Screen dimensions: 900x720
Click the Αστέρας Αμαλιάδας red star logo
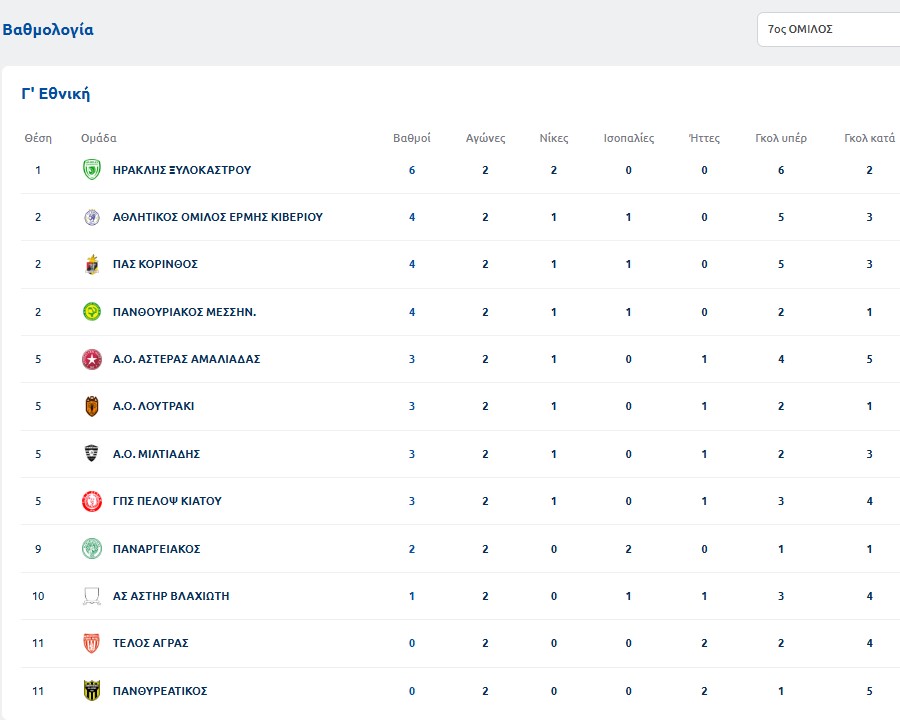pos(92,359)
